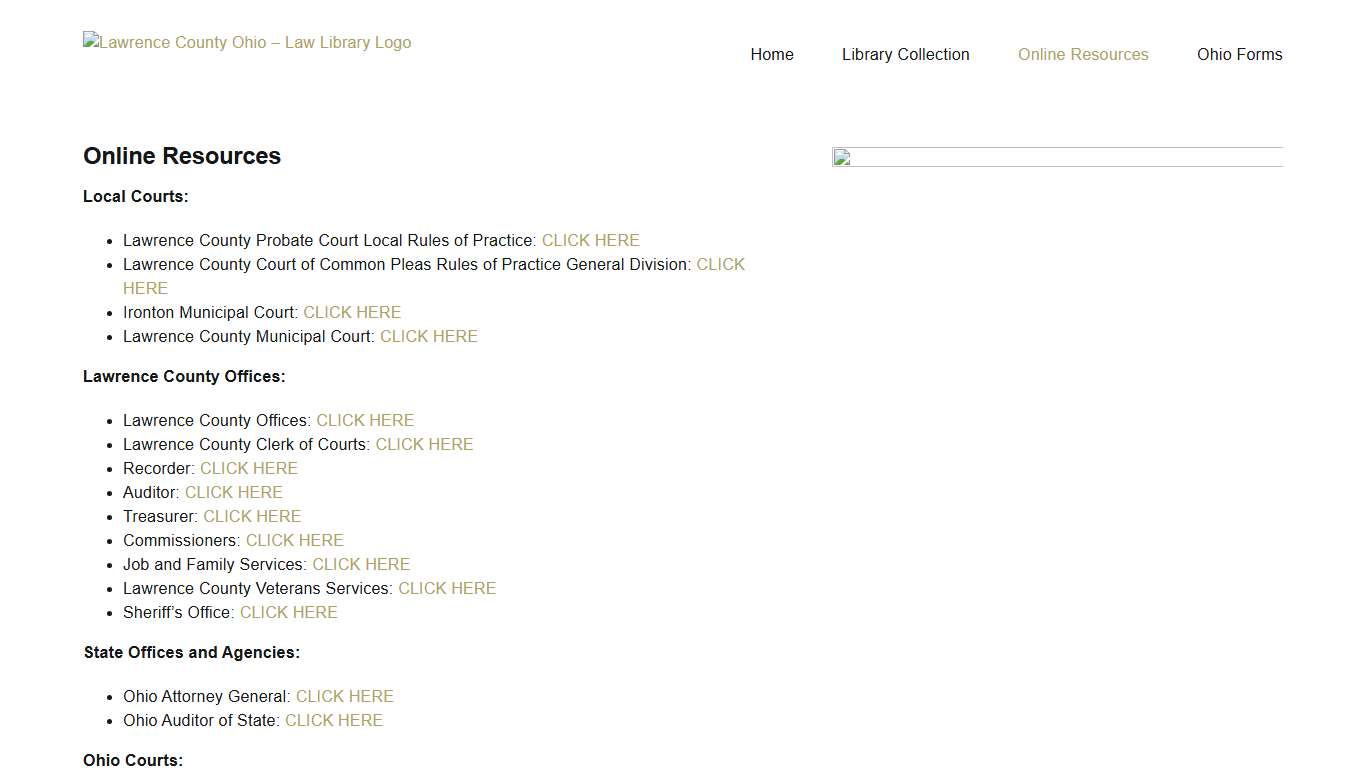Open the Ironton Municipal Court link
The width and height of the screenshot is (1366, 768).
coord(352,312)
